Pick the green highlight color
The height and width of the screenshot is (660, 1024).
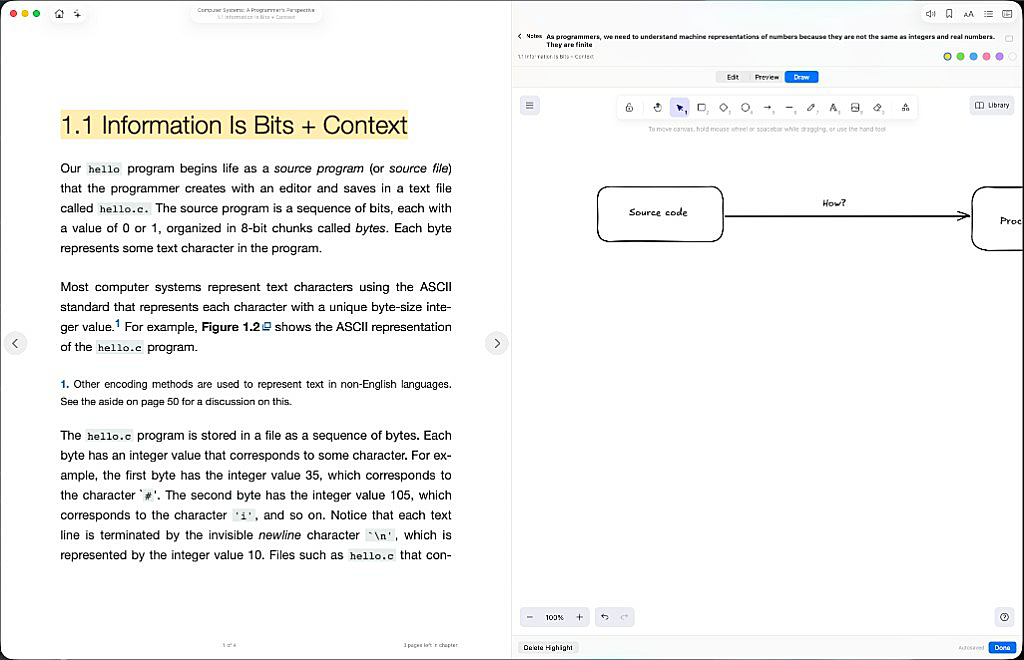[960, 57]
